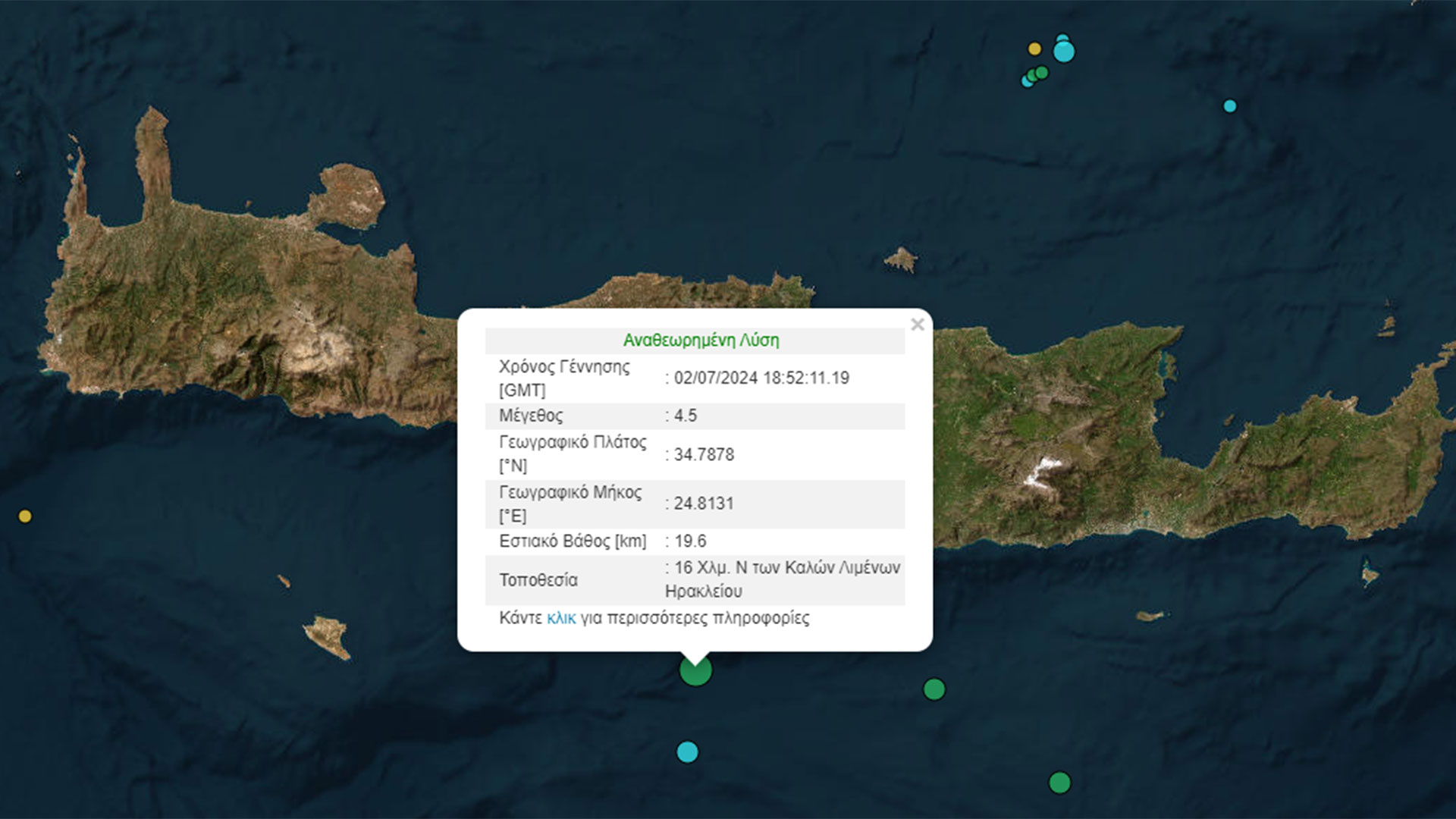Viewport: 1456px width, 819px height.
Task: Select the cyan marker south of the epicenter
Action: 687,752
